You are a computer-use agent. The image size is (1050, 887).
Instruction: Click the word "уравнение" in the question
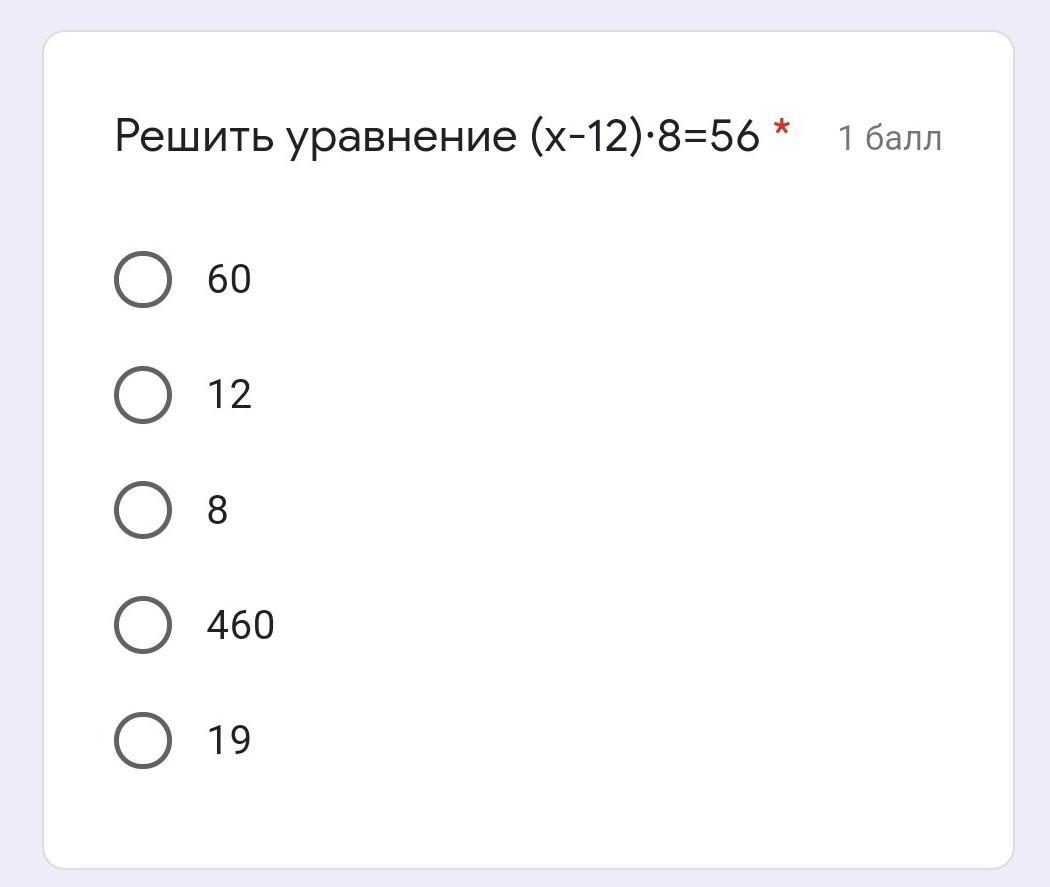[401, 136]
